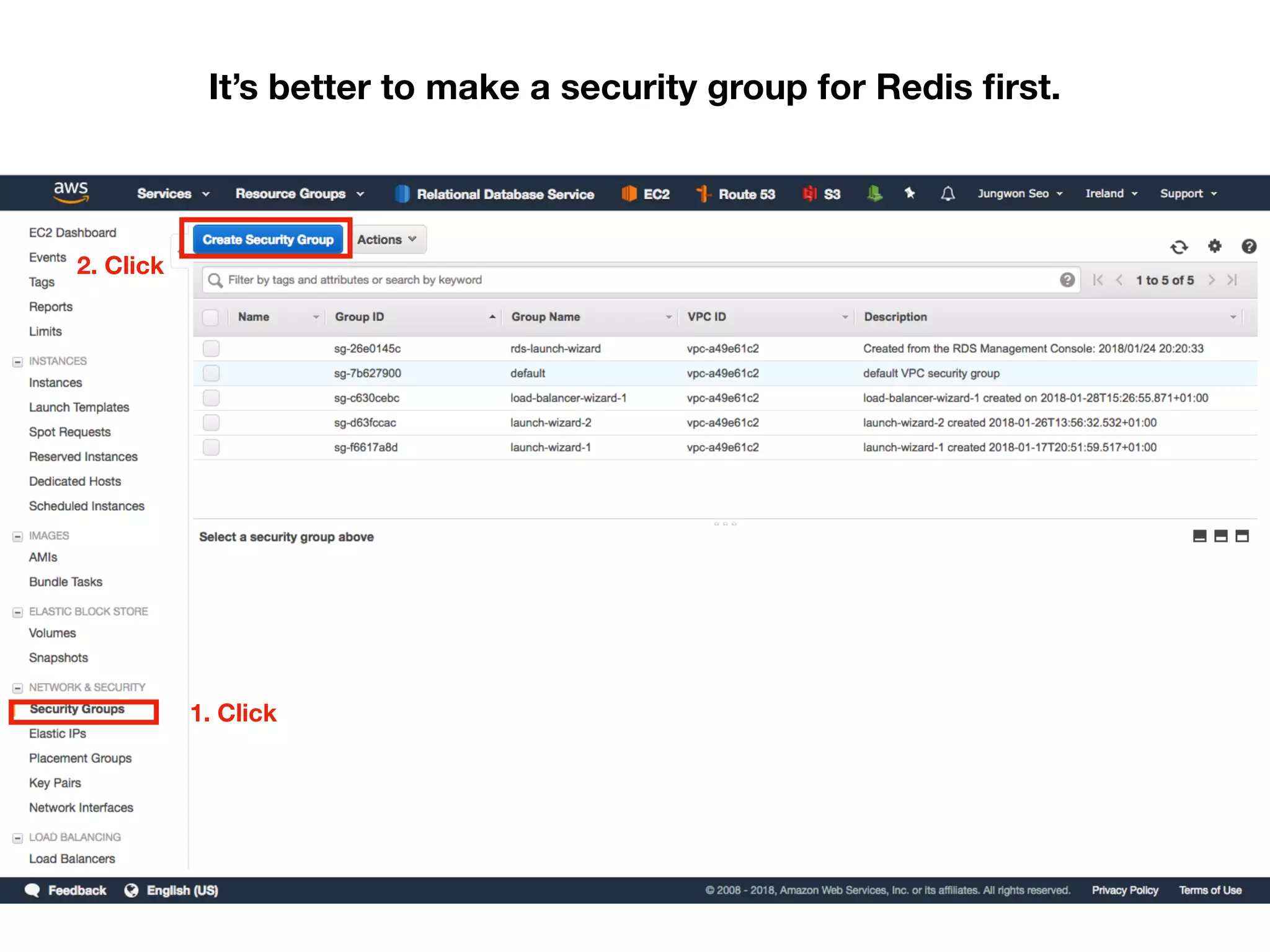Open the Relational Database Service shortcut icon

[x=402, y=194]
